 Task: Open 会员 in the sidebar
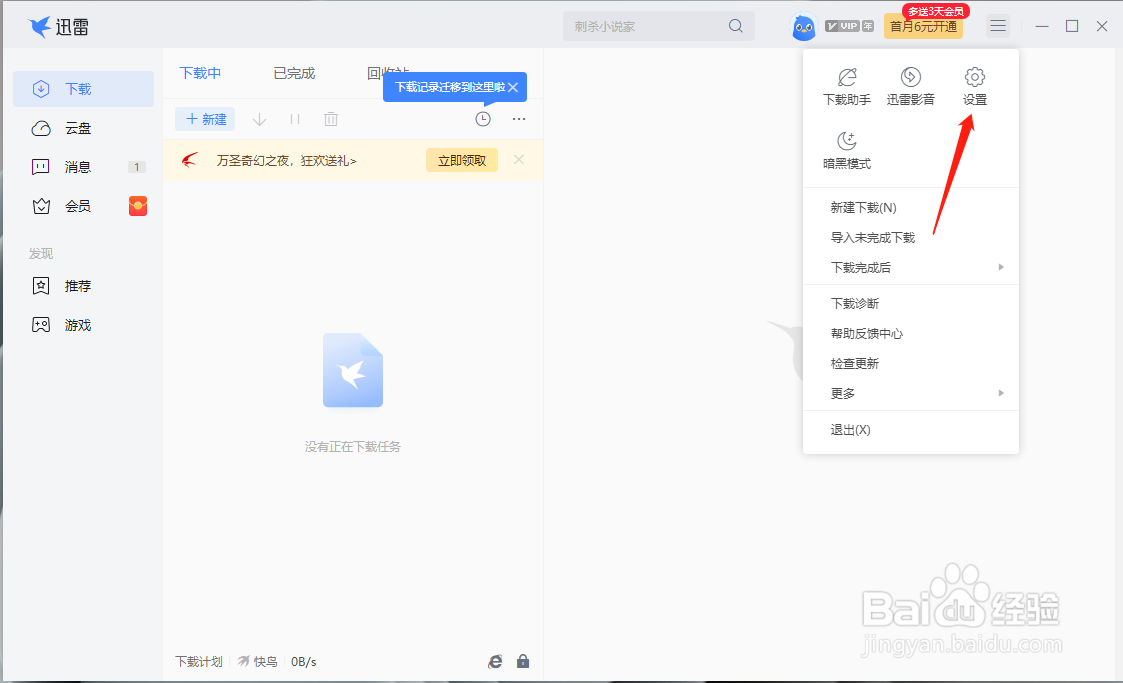pyautogui.click(x=84, y=207)
